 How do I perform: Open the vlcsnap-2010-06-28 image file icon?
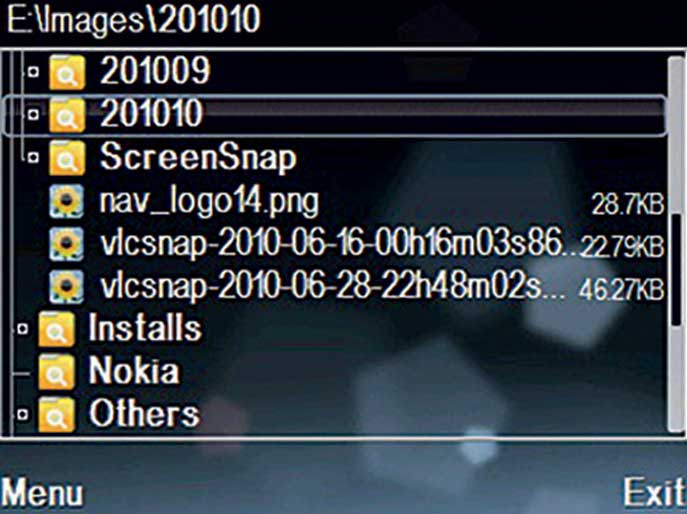click(66, 287)
